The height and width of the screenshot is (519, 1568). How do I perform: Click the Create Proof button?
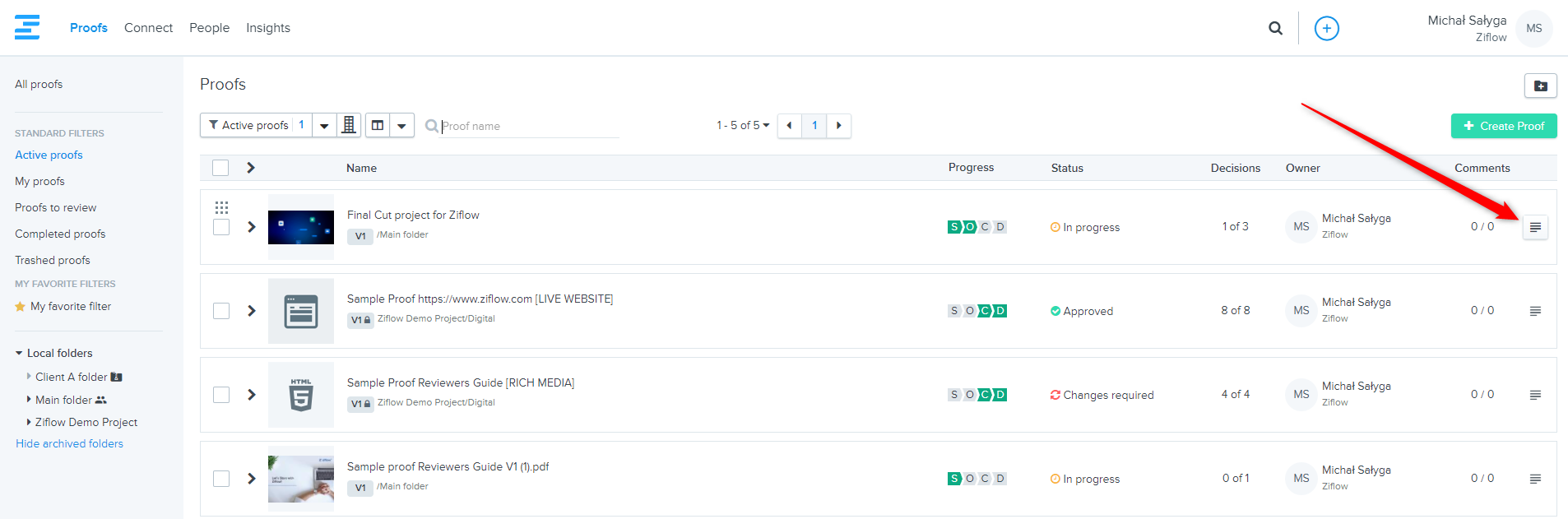(1503, 126)
